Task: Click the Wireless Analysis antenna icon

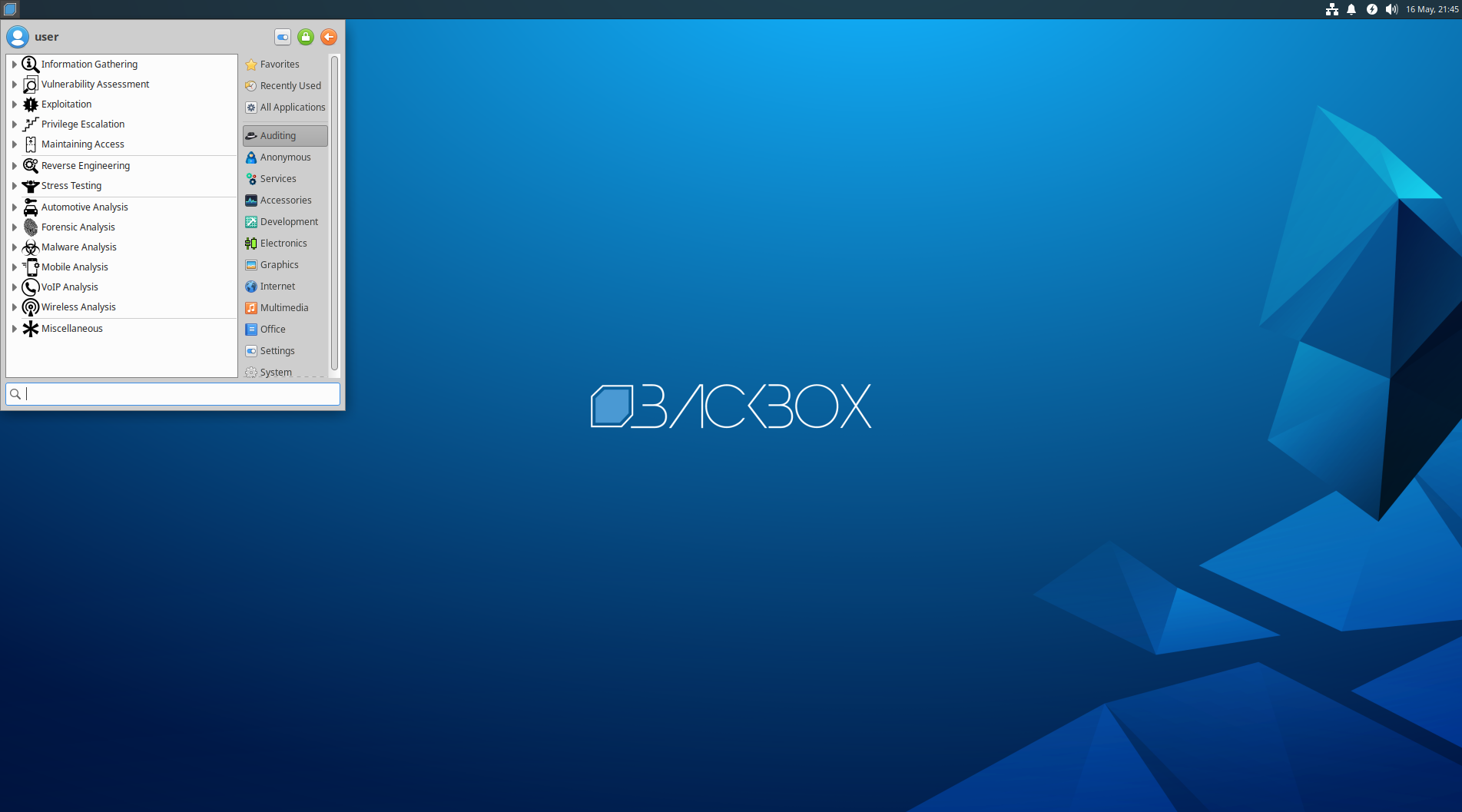Action: pos(31,307)
